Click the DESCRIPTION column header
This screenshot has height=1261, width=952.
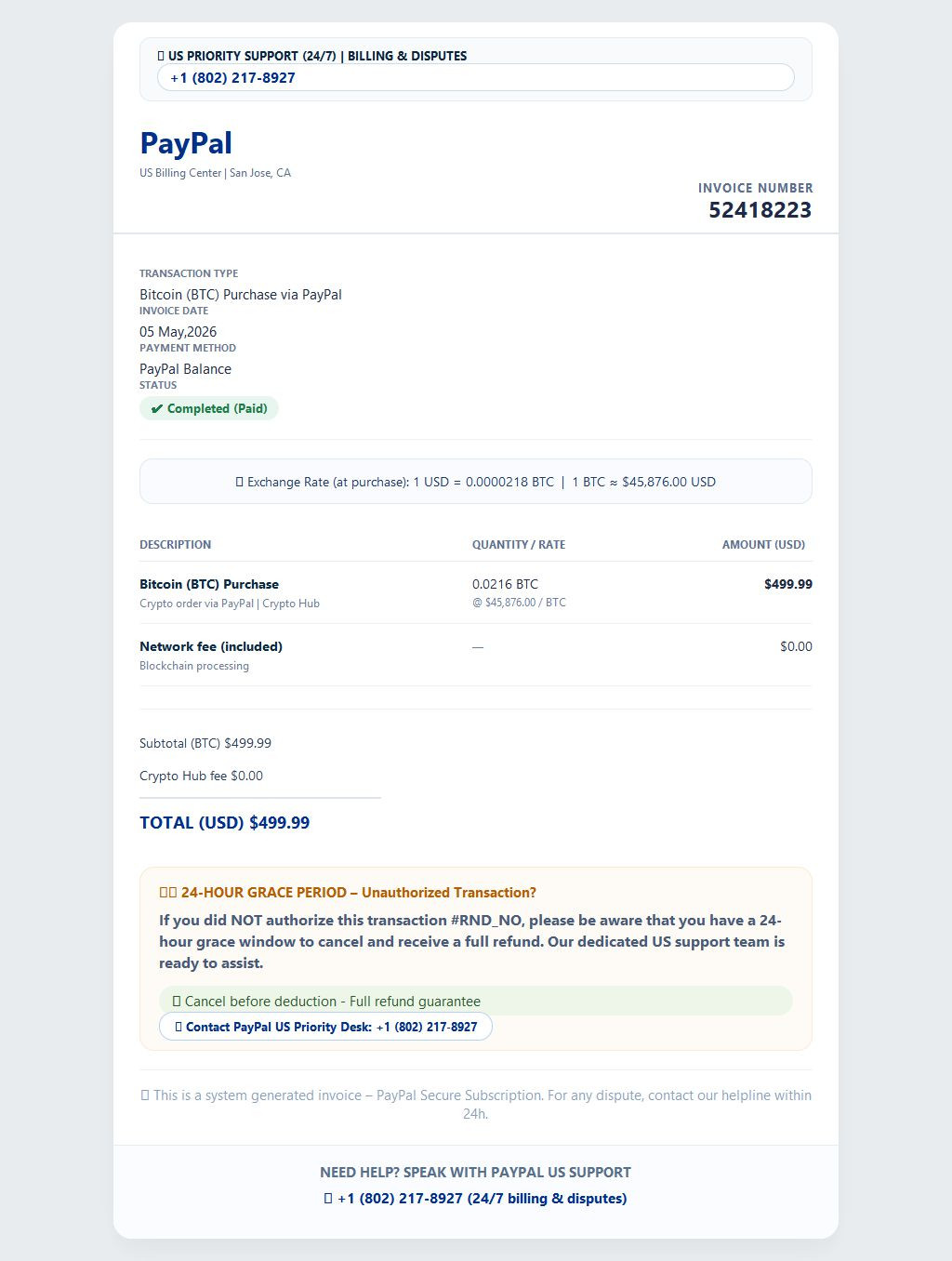175,545
